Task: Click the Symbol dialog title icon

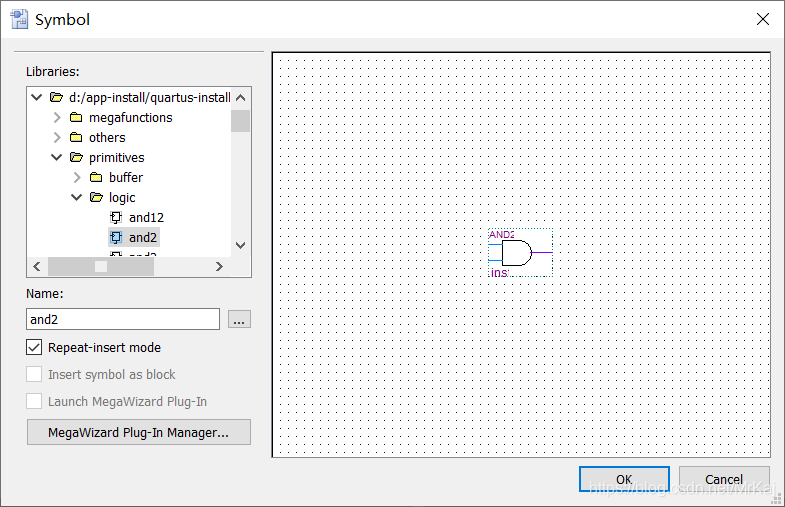Action: click(19, 20)
